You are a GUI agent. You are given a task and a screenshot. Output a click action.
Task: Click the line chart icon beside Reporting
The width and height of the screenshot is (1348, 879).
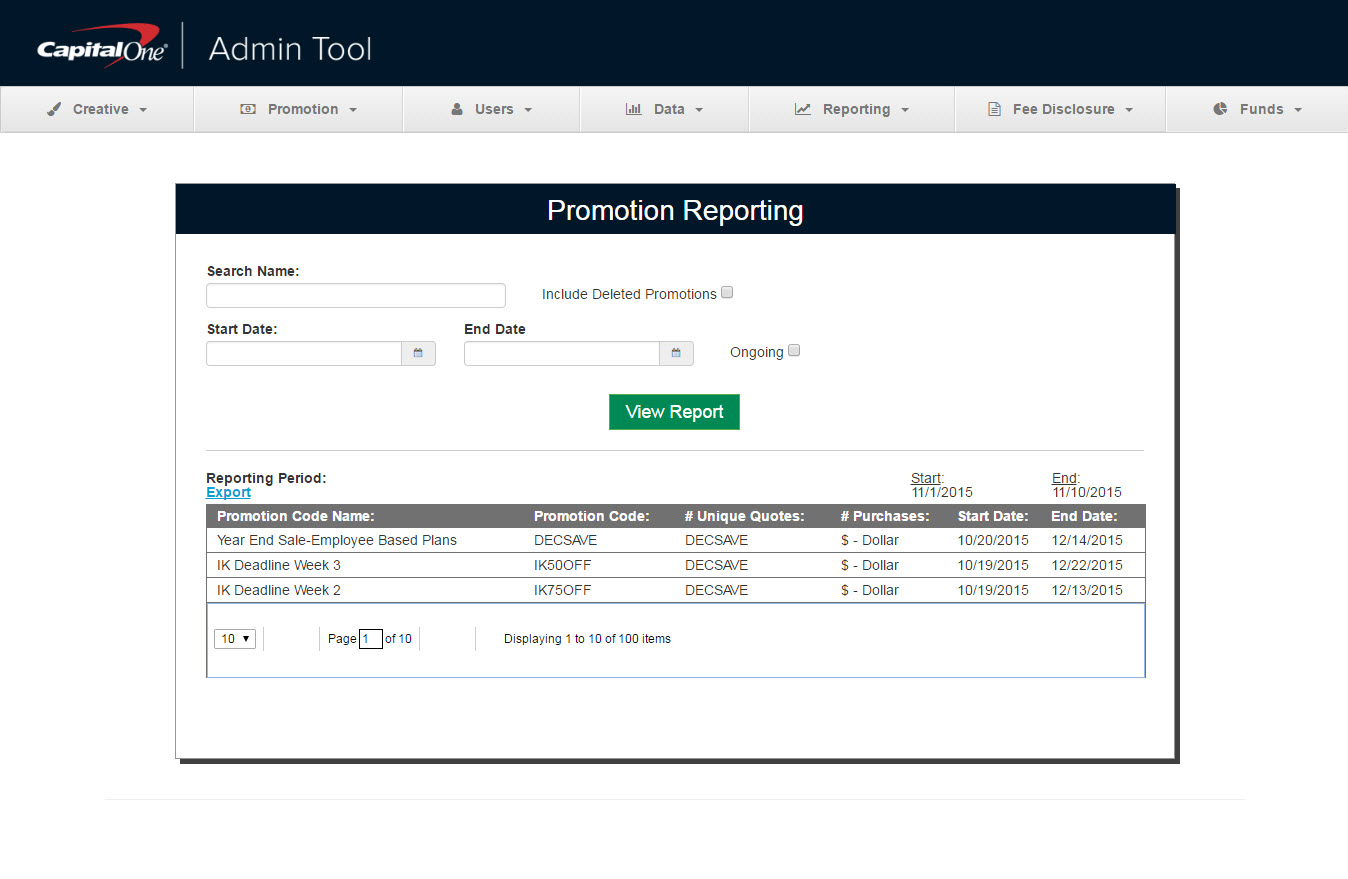803,109
